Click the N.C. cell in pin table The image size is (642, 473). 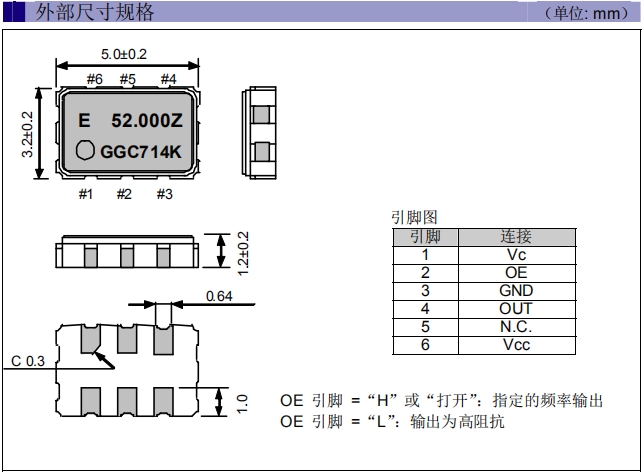point(516,327)
